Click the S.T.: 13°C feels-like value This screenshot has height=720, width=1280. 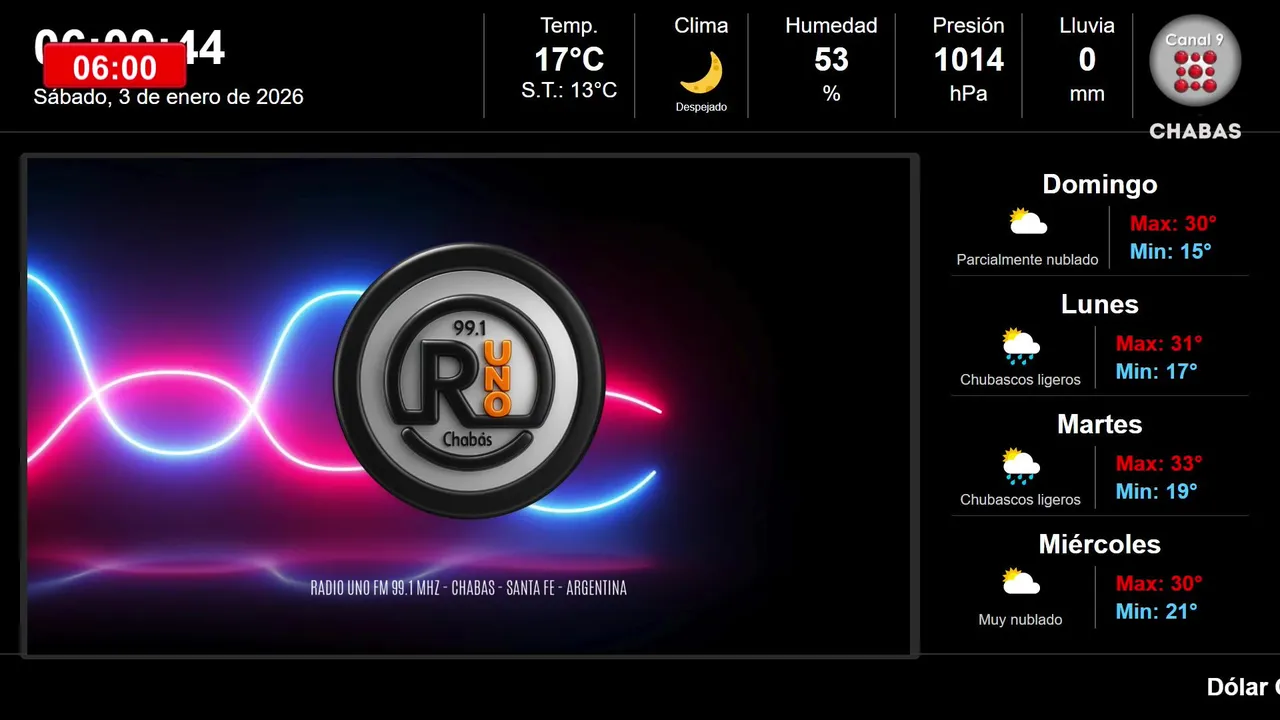pyautogui.click(x=569, y=91)
